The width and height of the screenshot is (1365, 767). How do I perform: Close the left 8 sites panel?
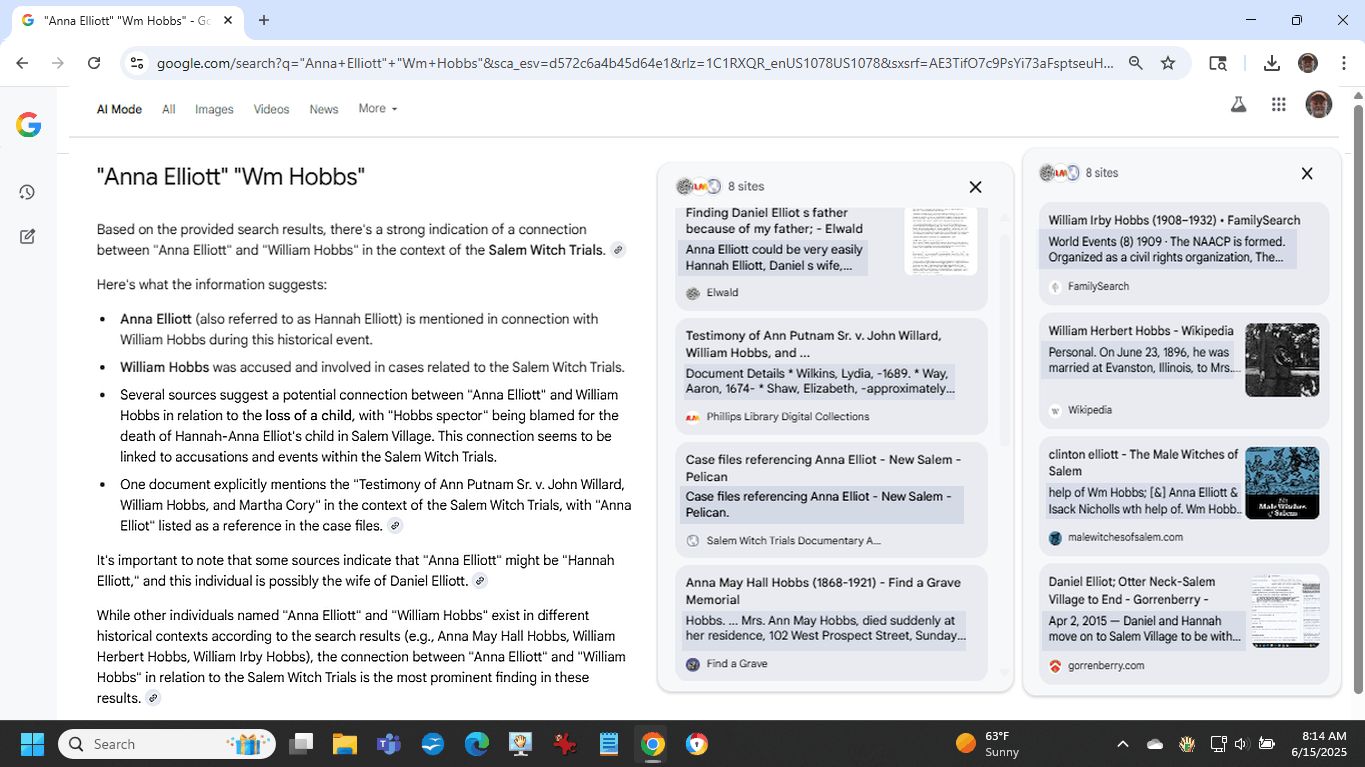(x=975, y=187)
